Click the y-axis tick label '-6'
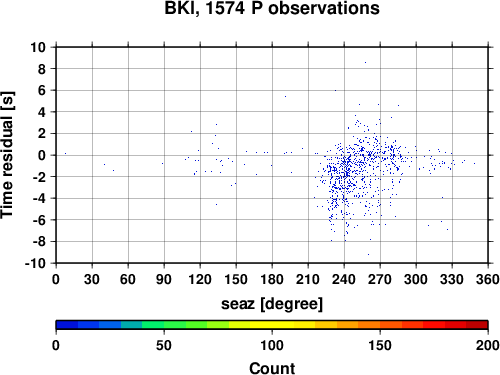This screenshot has width=500, height=375. 39,220
